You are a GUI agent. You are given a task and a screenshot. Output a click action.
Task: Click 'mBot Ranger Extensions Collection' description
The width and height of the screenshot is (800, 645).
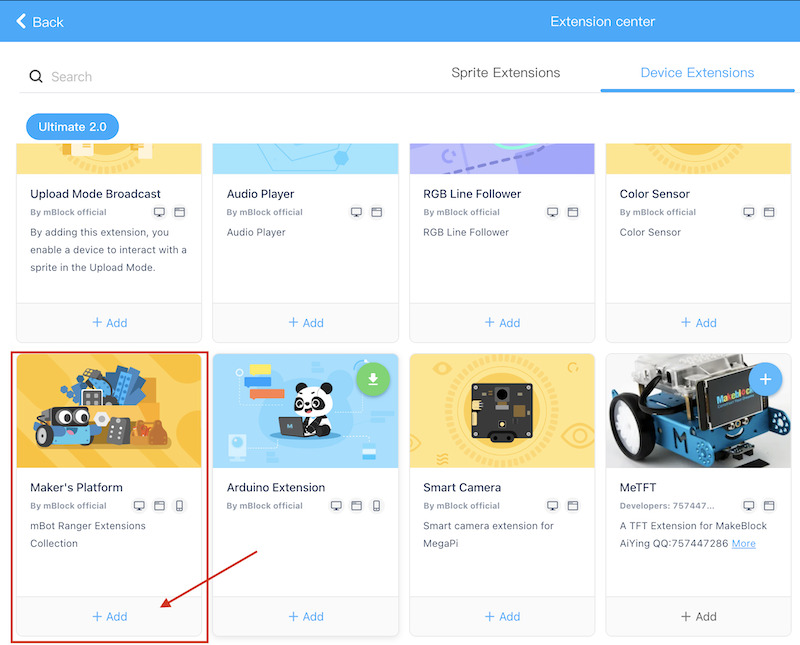[x=88, y=534]
